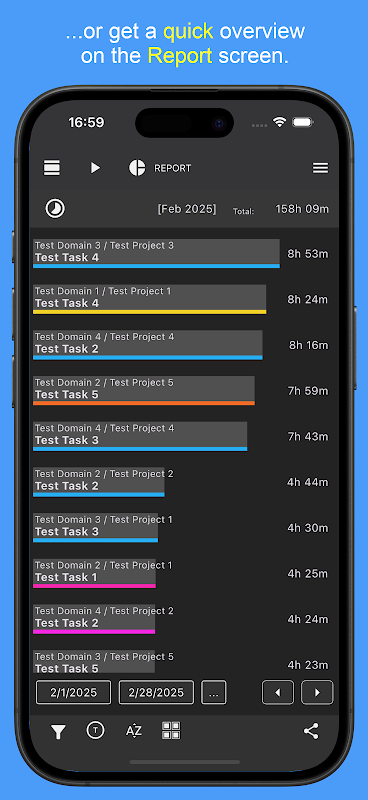Tap the clock period icon
Image resolution: width=368 pixels, height=800 pixels.
pos(55,209)
